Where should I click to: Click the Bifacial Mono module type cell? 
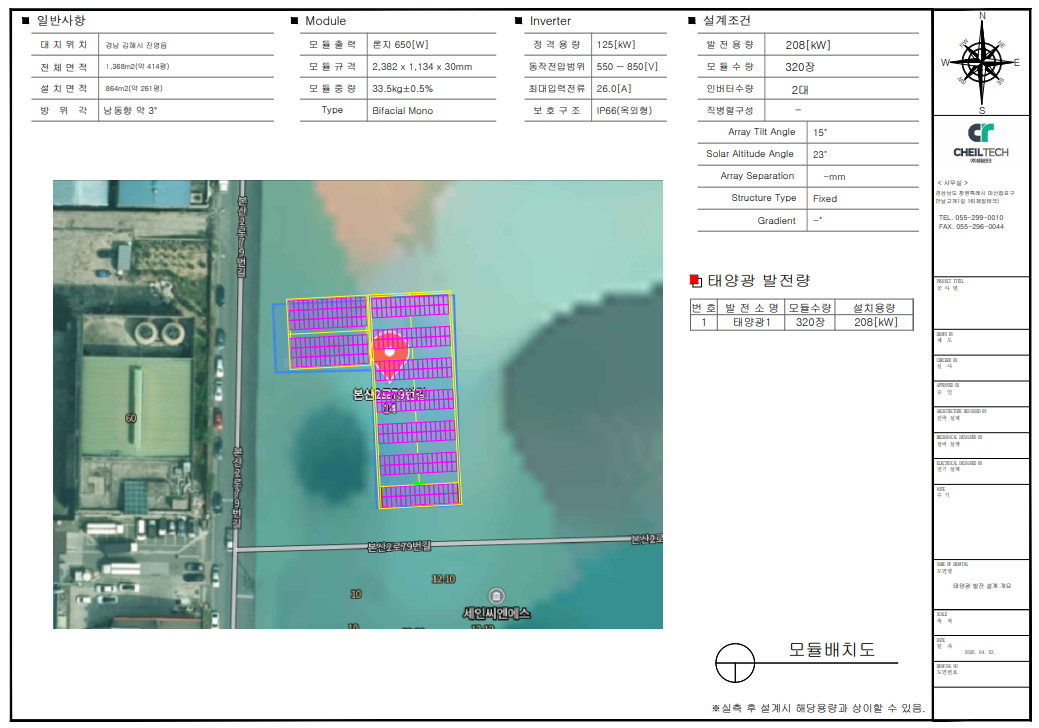point(402,110)
